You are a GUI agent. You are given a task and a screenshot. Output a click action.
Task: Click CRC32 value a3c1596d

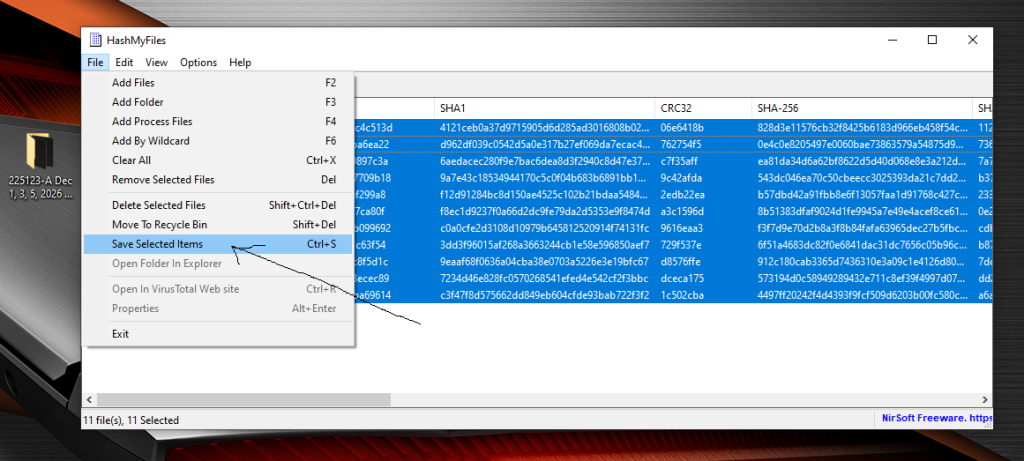coord(682,211)
